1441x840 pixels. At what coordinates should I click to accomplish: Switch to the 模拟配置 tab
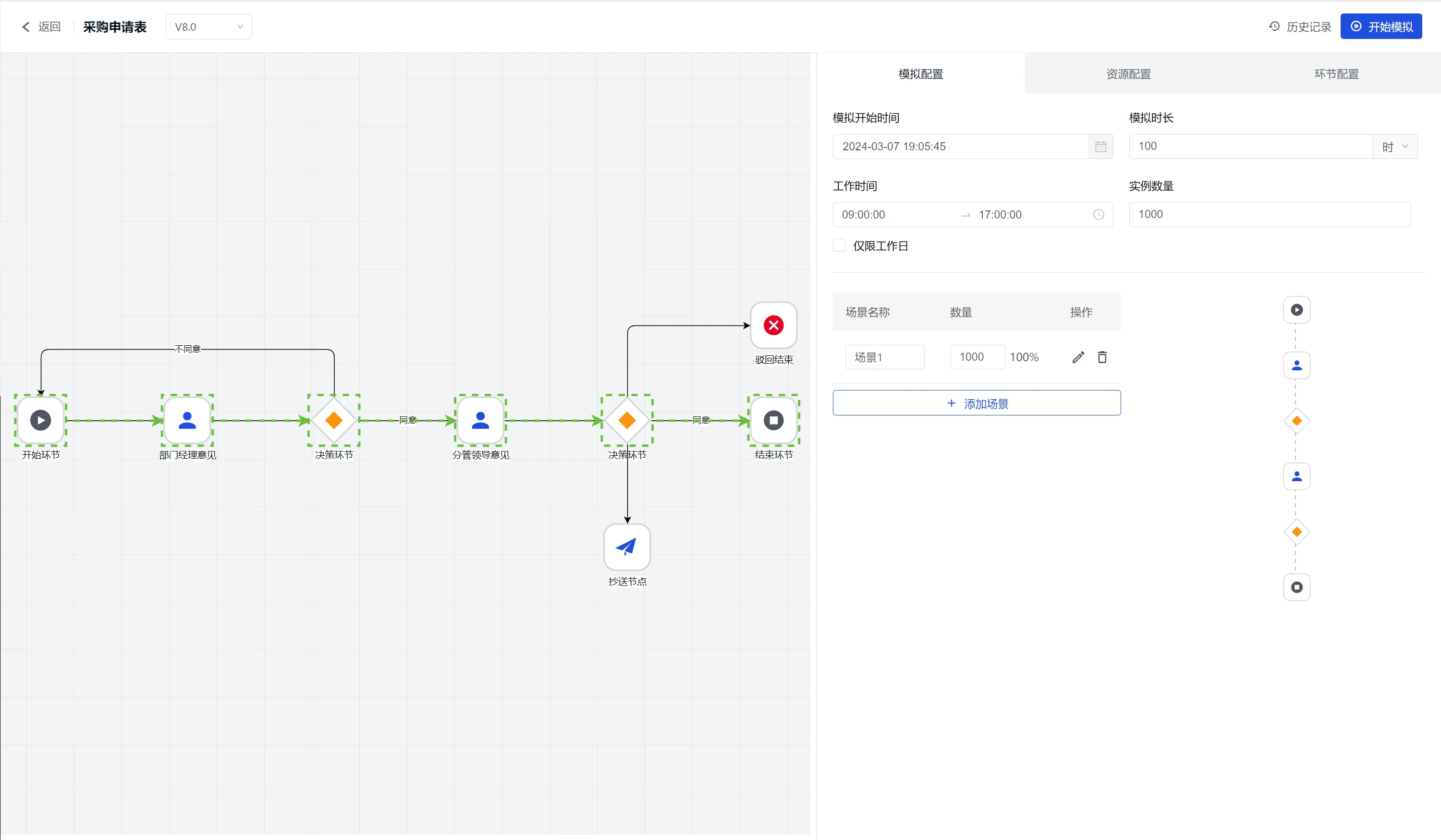pyautogui.click(x=921, y=74)
